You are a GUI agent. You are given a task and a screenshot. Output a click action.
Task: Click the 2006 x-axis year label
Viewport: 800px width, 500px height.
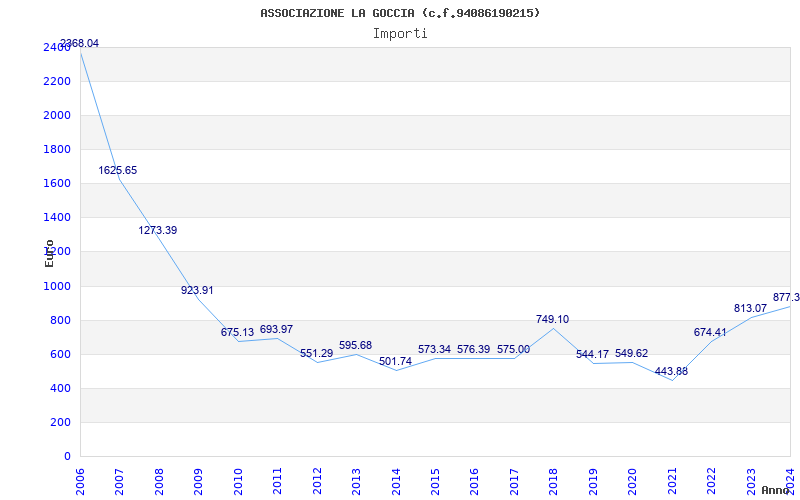coord(81,480)
